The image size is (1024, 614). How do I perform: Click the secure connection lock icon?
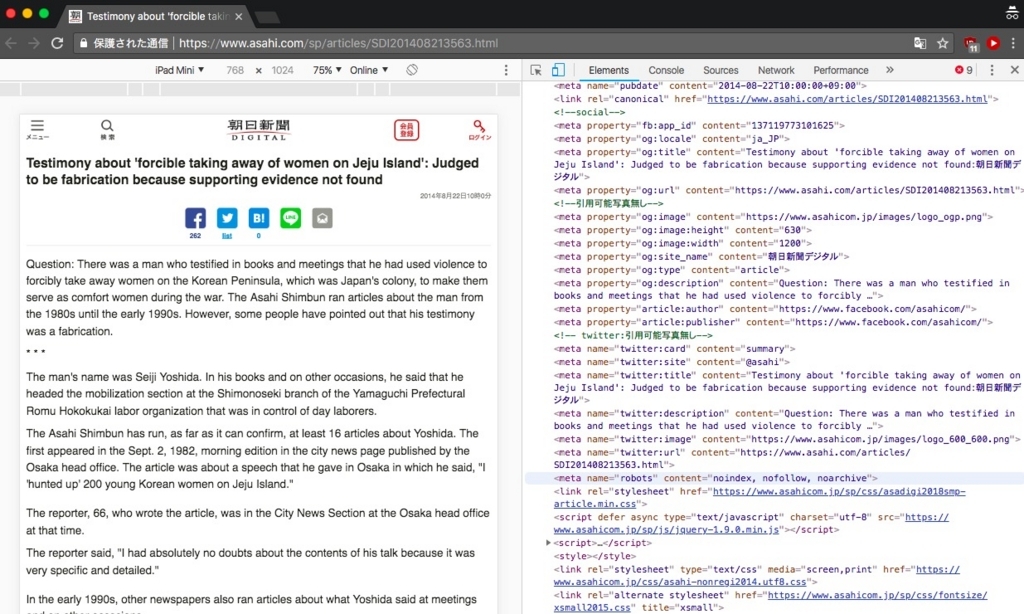pos(84,43)
